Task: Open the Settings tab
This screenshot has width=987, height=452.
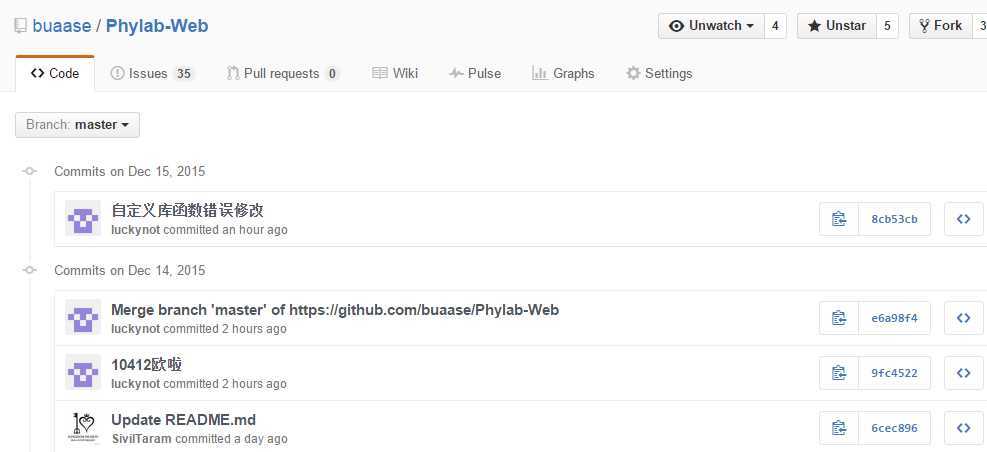Action: click(x=659, y=74)
